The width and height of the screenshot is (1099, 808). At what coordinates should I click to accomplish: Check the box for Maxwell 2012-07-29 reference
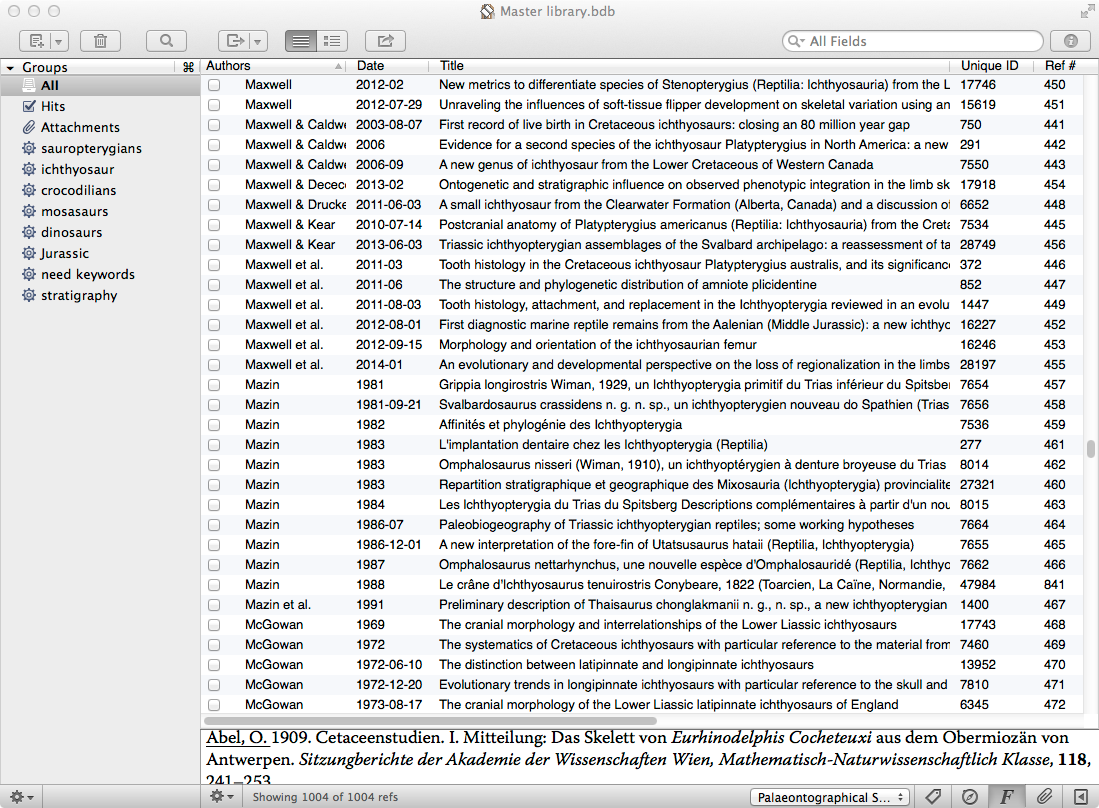click(x=214, y=105)
